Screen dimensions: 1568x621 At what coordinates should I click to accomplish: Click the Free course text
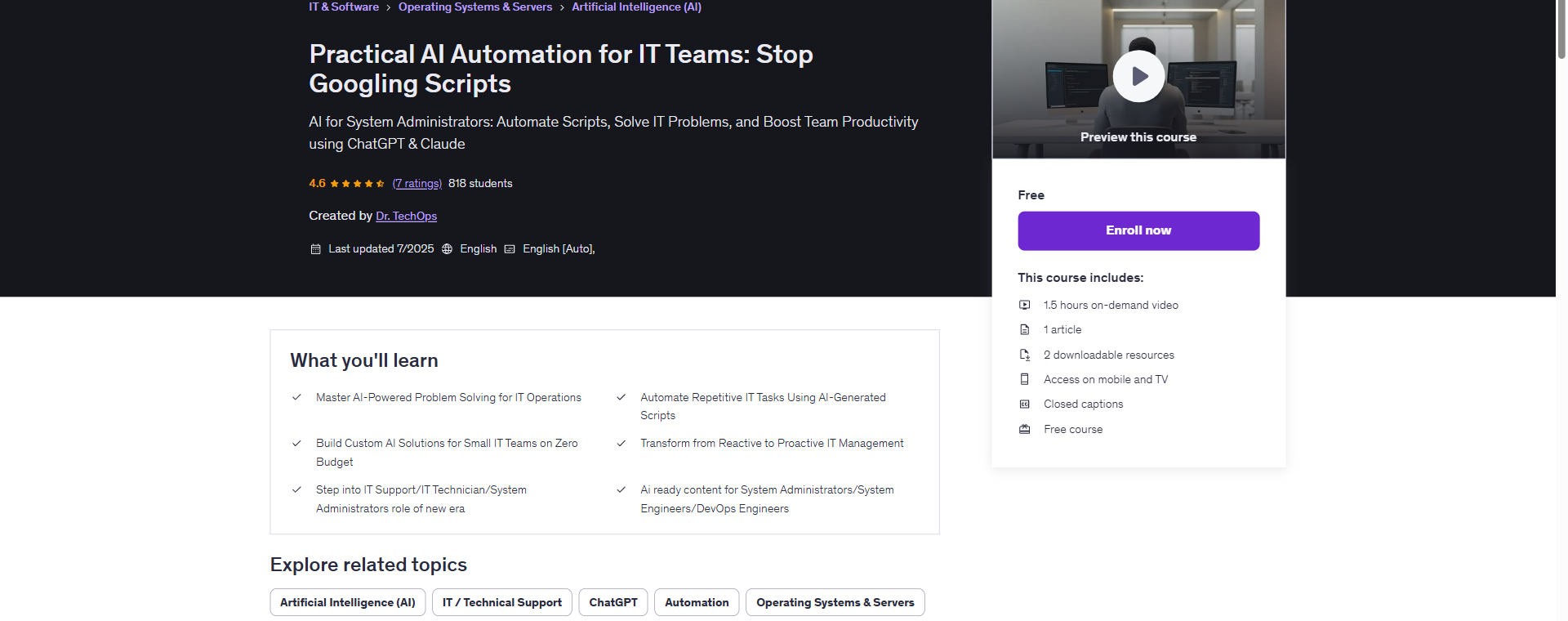point(1073,429)
